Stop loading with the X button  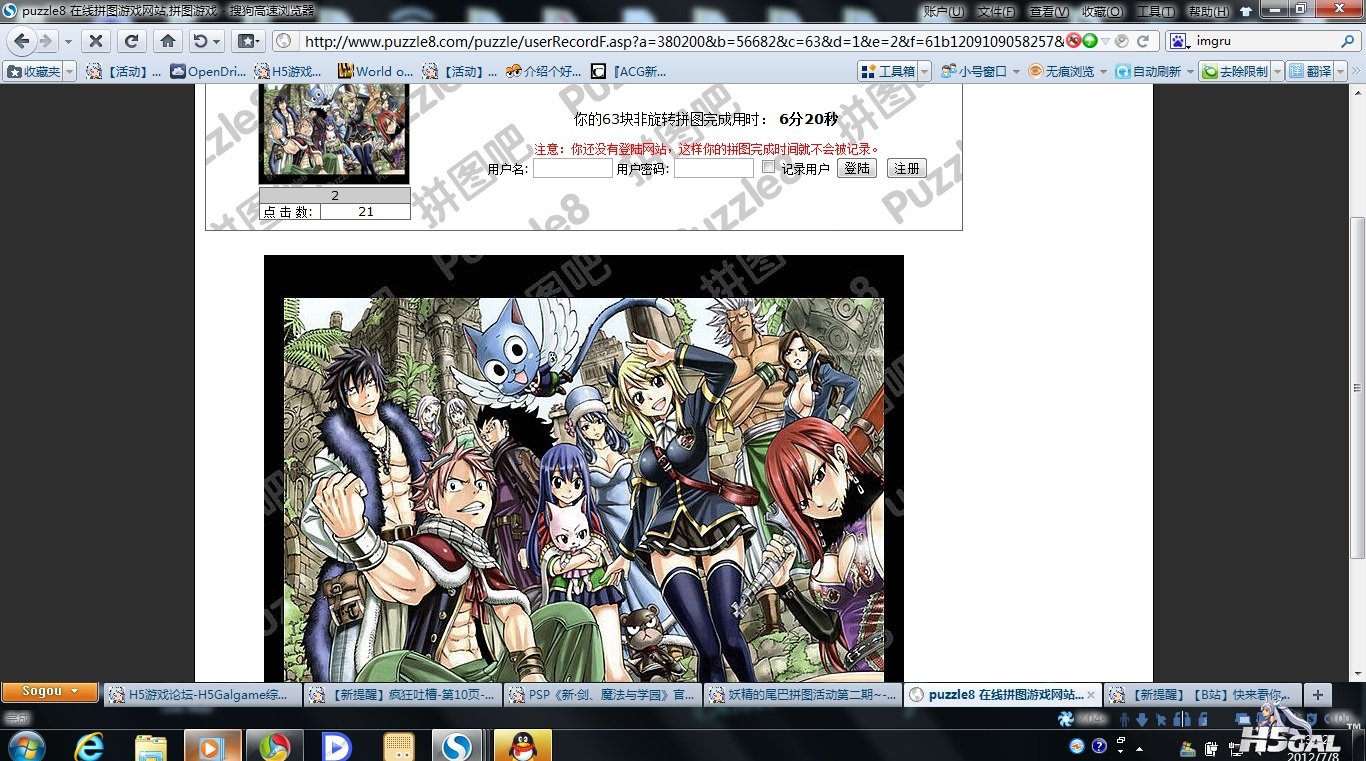pos(95,41)
